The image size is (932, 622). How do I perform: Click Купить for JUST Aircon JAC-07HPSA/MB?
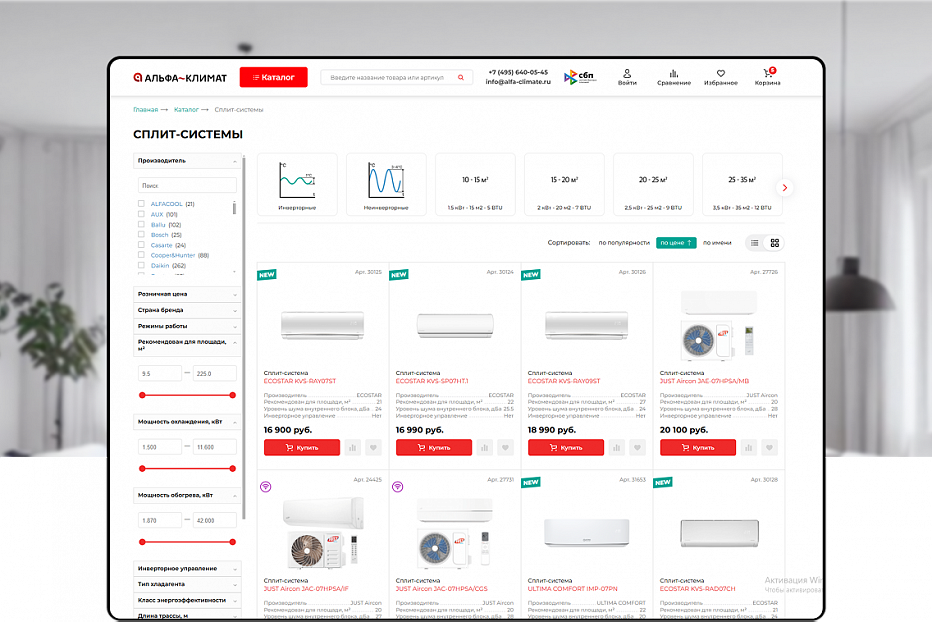point(698,447)
